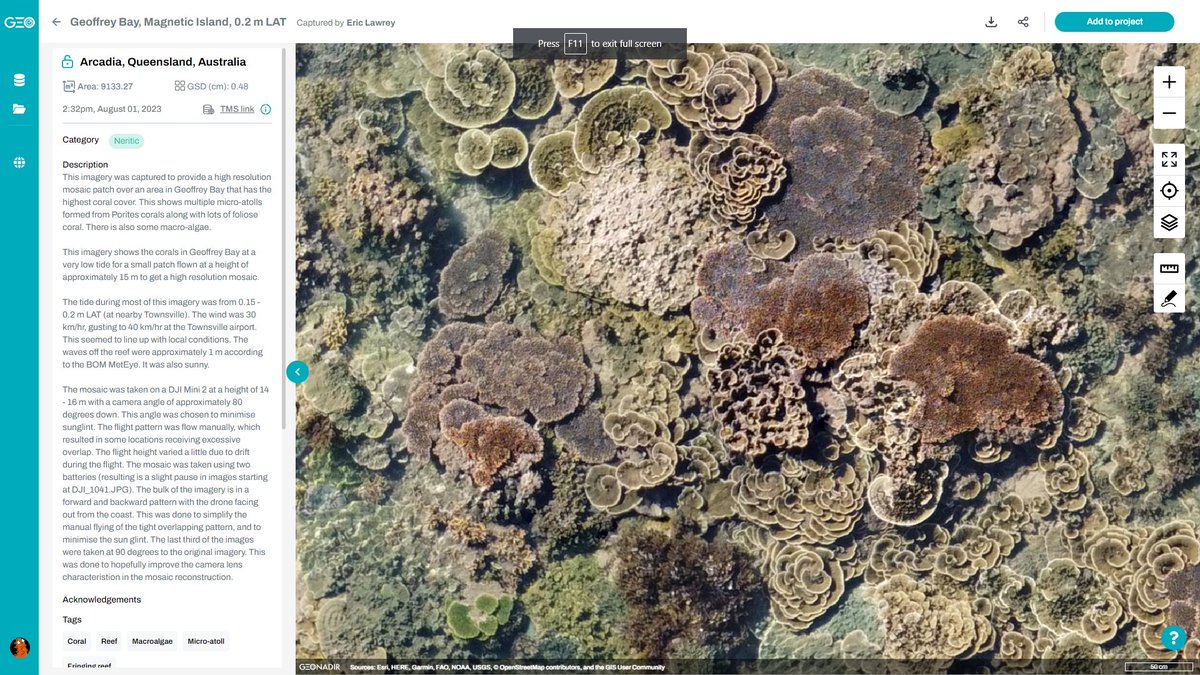This screenshot has height=675, width=1200.
Task: Click the Area value icon
Action: [69, 86]
